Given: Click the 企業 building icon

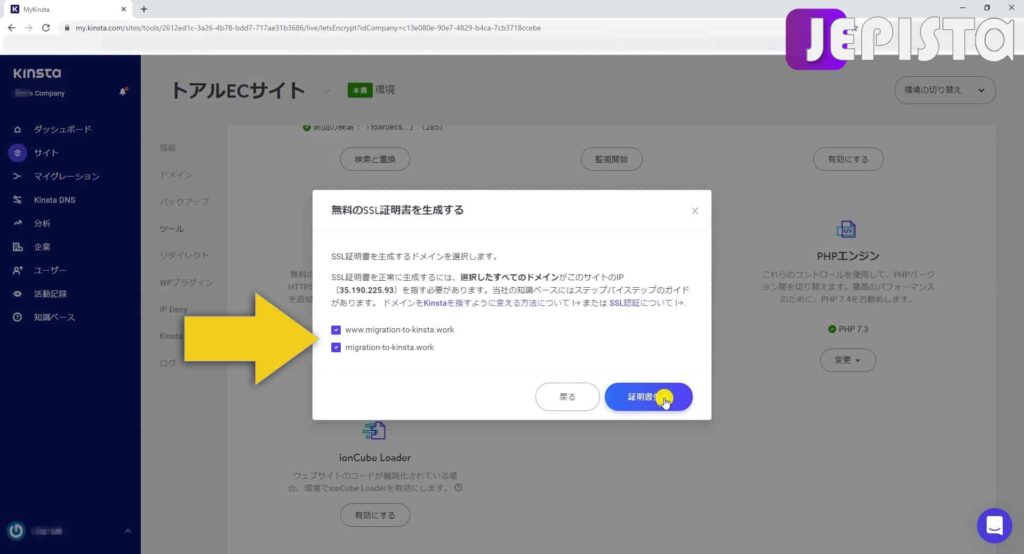Looking at the screenshot, I should [x=18, y=247].
